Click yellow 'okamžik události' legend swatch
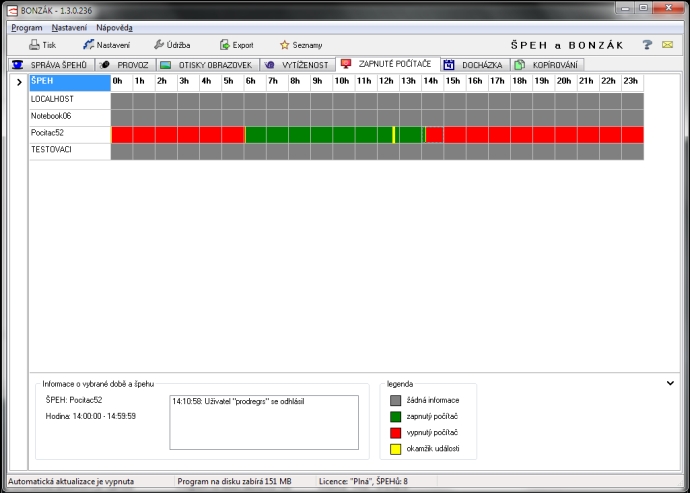The image size is (690, 493). [396, 449]
